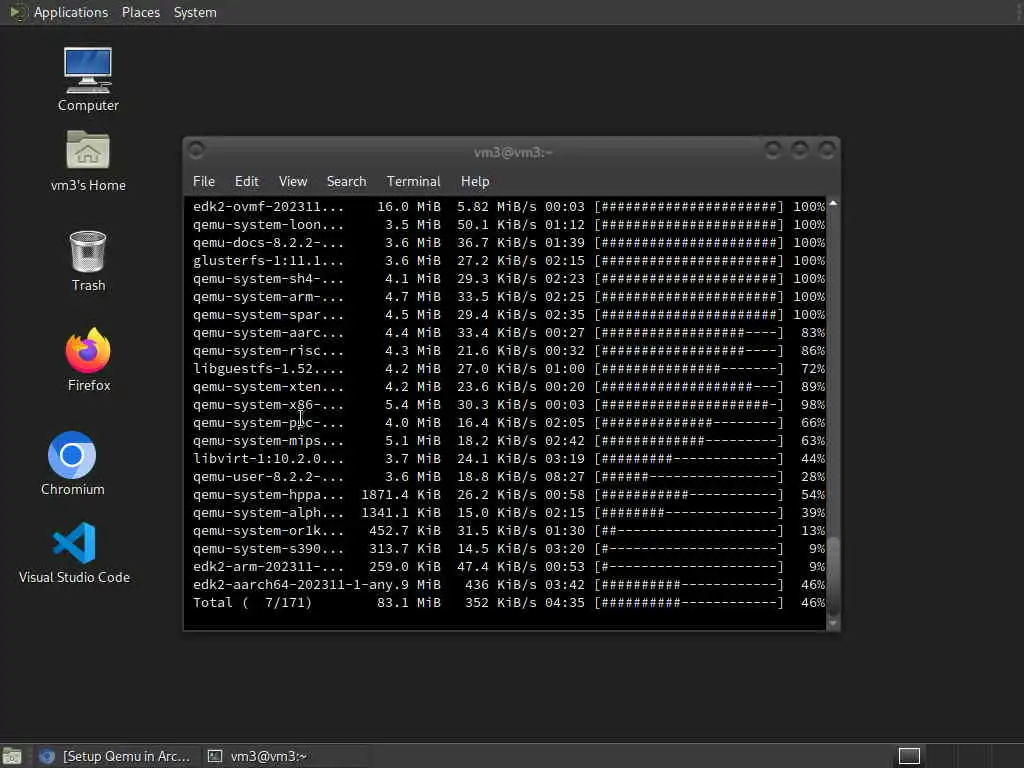Click the qemu-system-mips... package name
This screenshot has width=1024, height=768.
[x=268, y=441]
